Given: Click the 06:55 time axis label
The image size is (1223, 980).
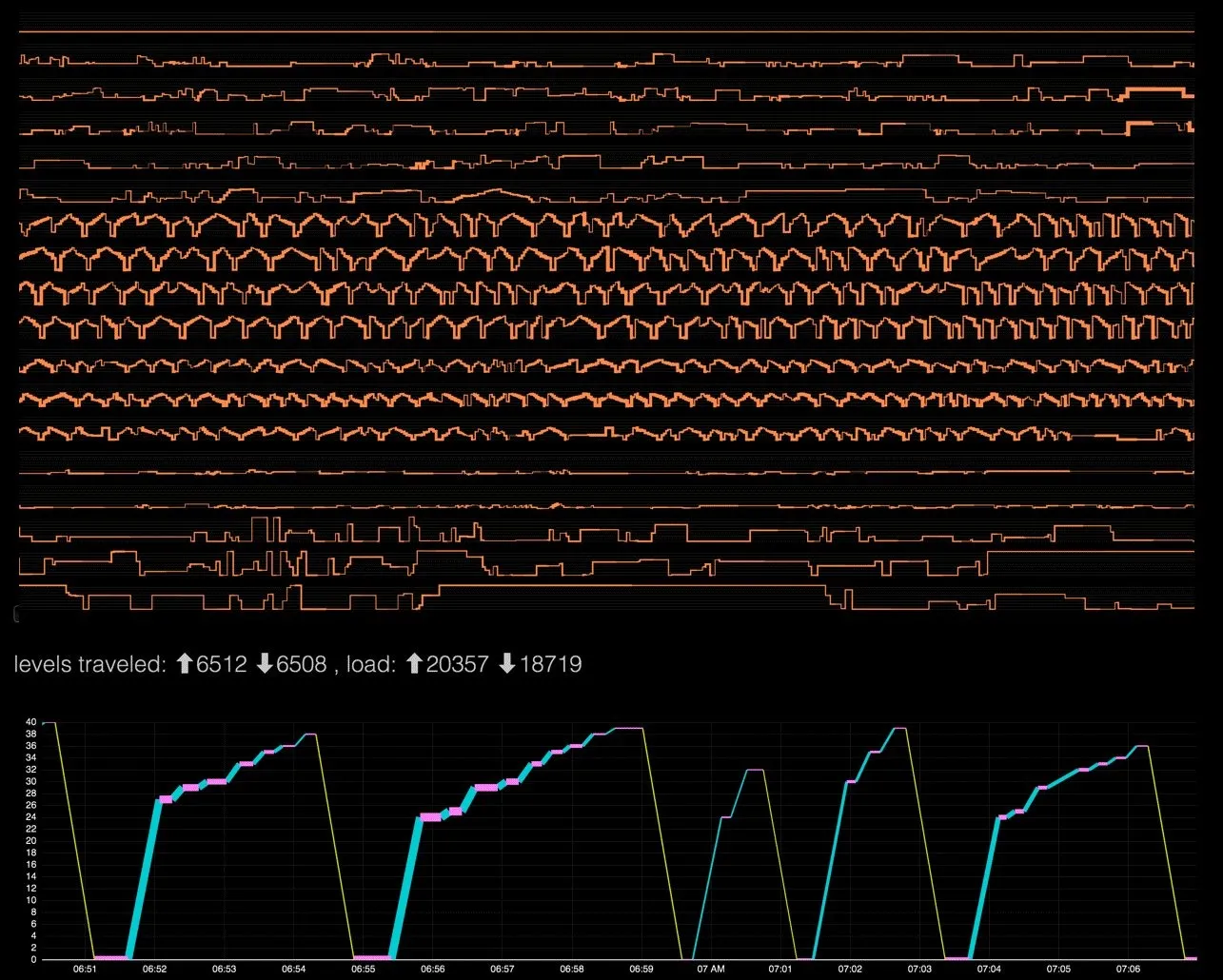Looking at the screenshot, I should pyautogui.click(x=363, y=970).
